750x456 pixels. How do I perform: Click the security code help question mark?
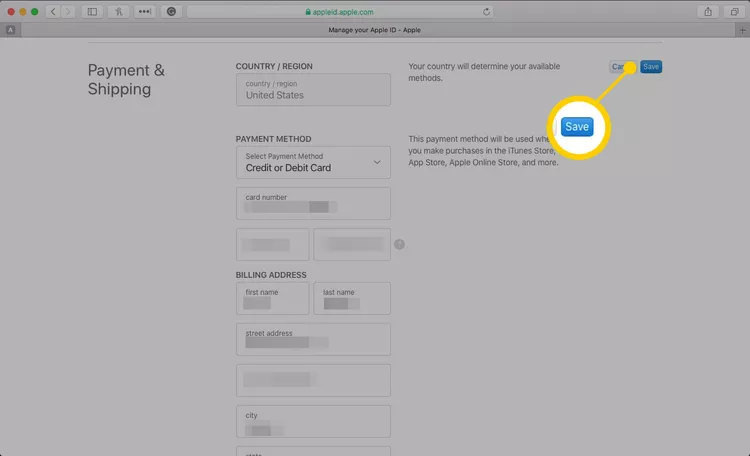(399, 244)
